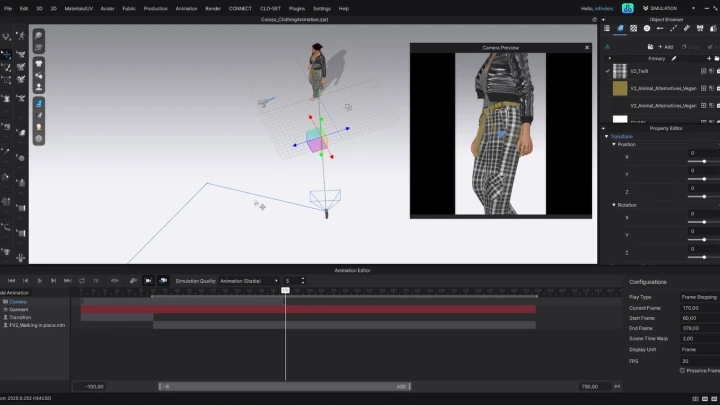This screenshot has height=405, width=720.
Task: Click the edit pencil beside Primary
Action: click(674, 58)
